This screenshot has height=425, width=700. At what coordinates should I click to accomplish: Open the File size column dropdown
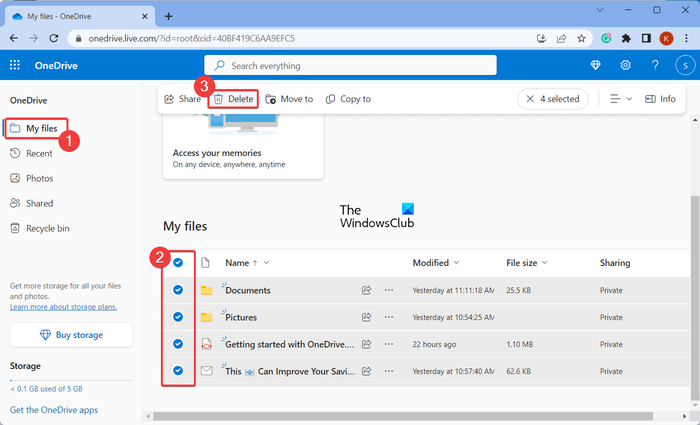tap(545, 262)
